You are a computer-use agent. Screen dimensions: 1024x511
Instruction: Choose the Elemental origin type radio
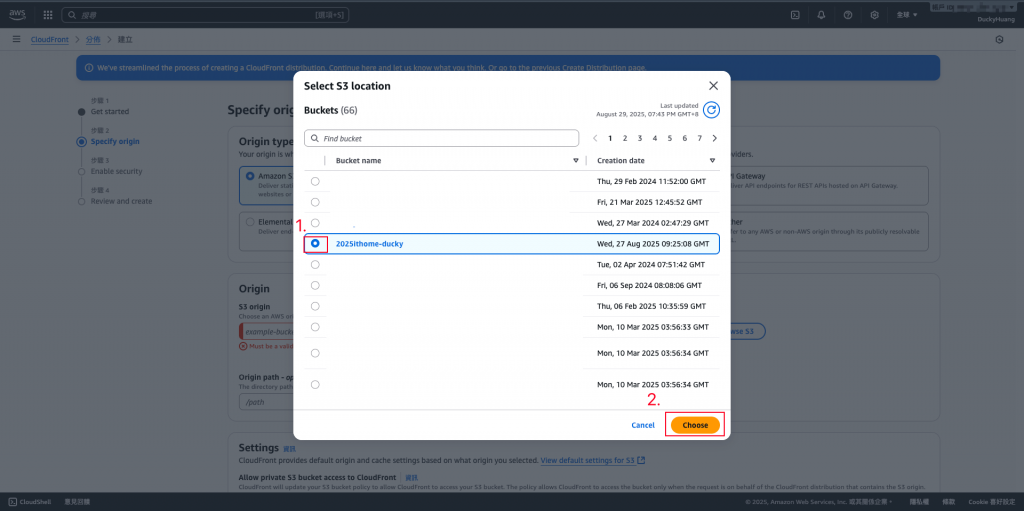(x=250, y=222)
